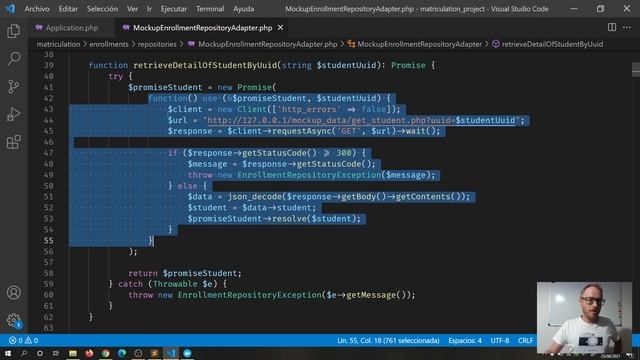This screenshot has width=640, height=360.
Task: Click line number 39 in the gutter
Action: tap(49, 65)
